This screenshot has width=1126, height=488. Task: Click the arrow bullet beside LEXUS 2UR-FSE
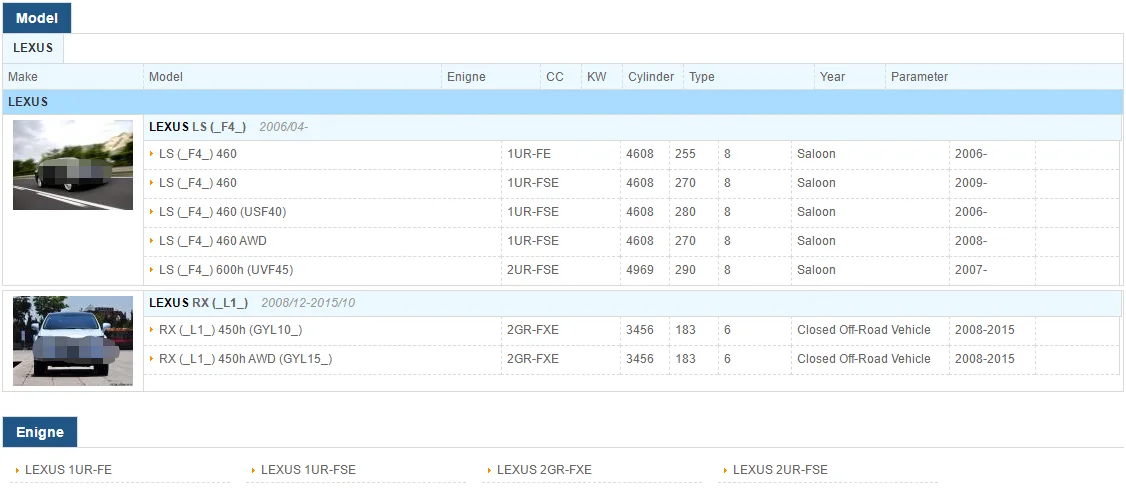point(725,470)
